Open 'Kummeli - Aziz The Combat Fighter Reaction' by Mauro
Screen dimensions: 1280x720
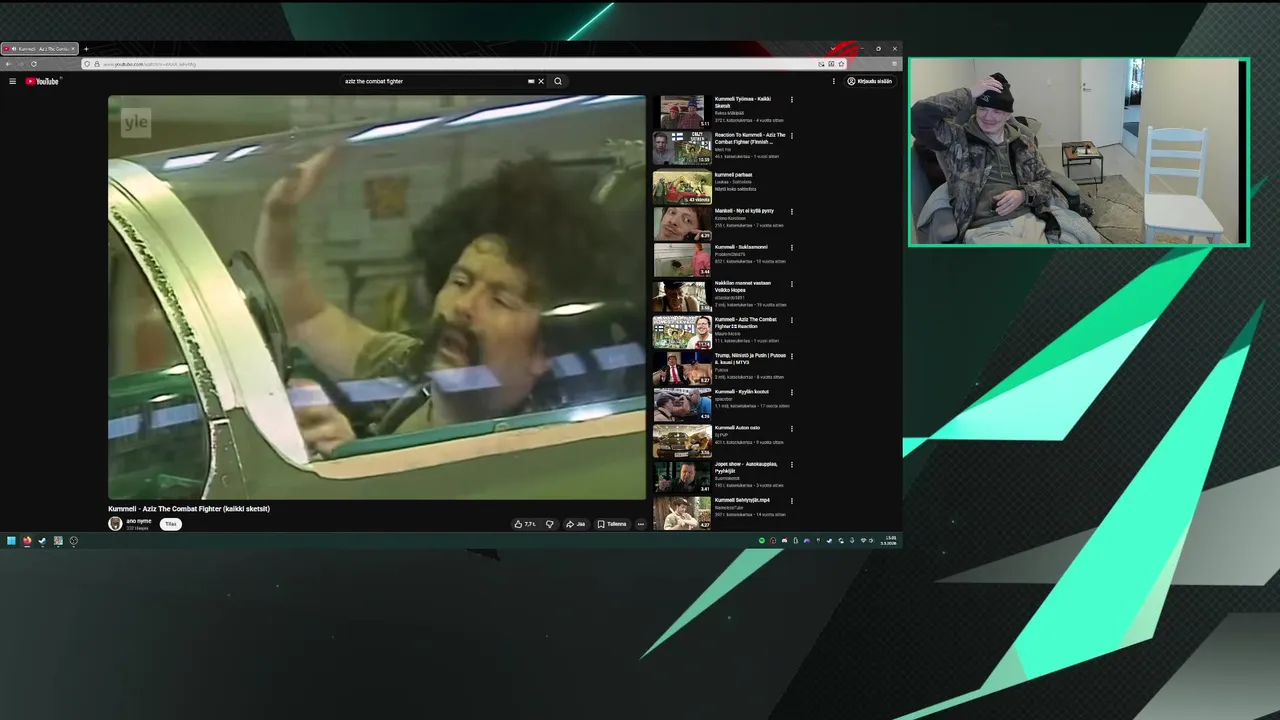point(745,322)
